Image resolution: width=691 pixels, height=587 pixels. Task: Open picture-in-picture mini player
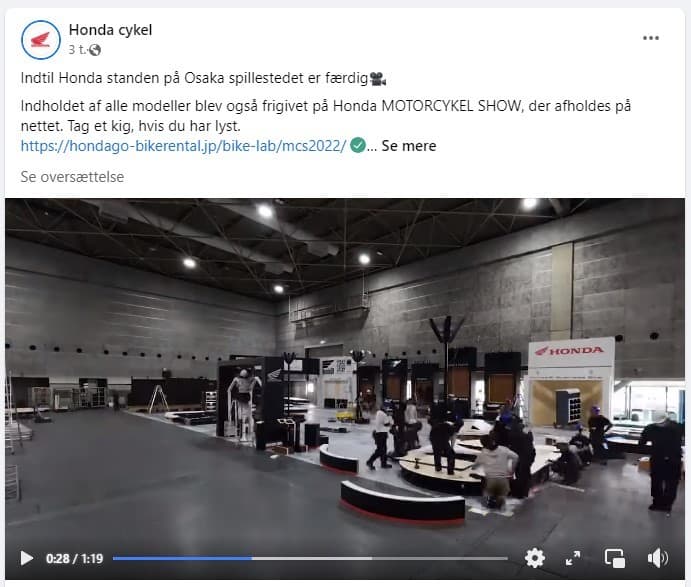[x=614, y=558]
